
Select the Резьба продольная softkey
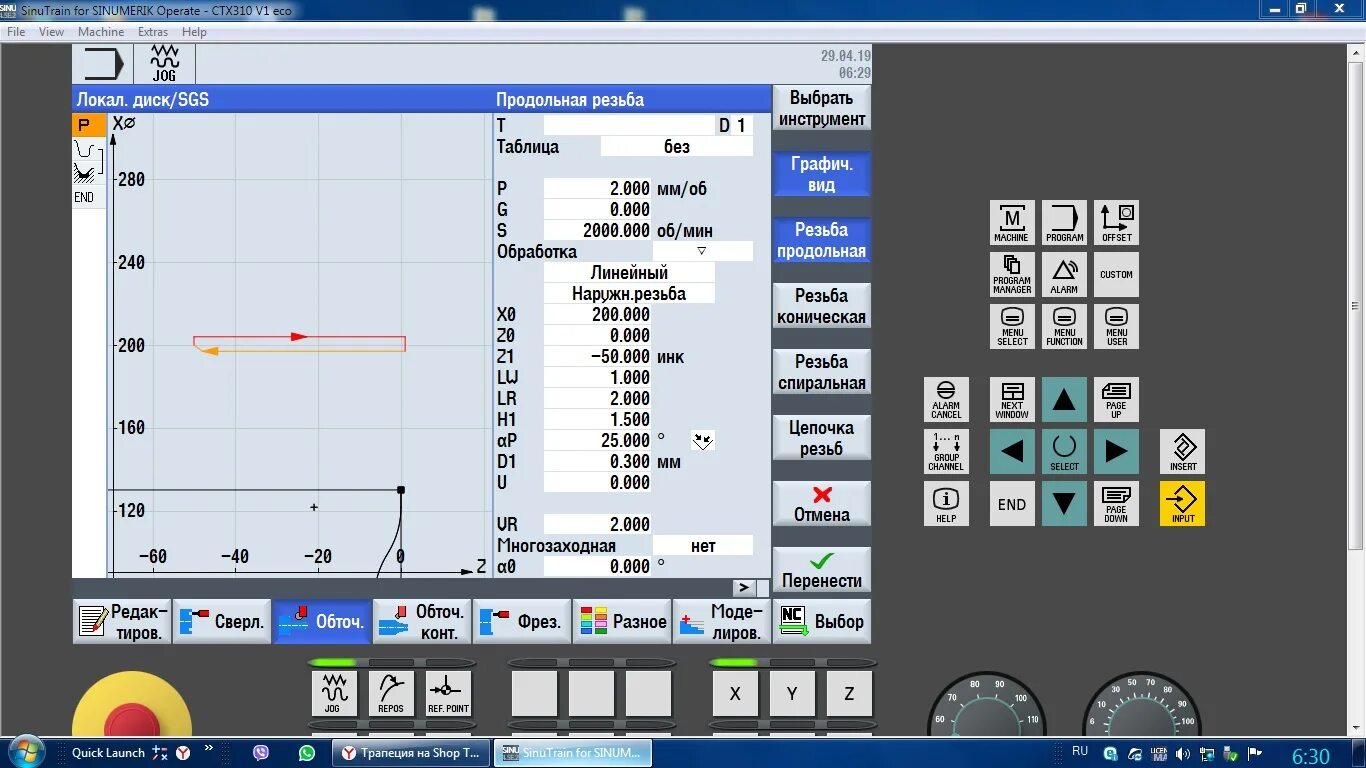click(x=821, y=240)
